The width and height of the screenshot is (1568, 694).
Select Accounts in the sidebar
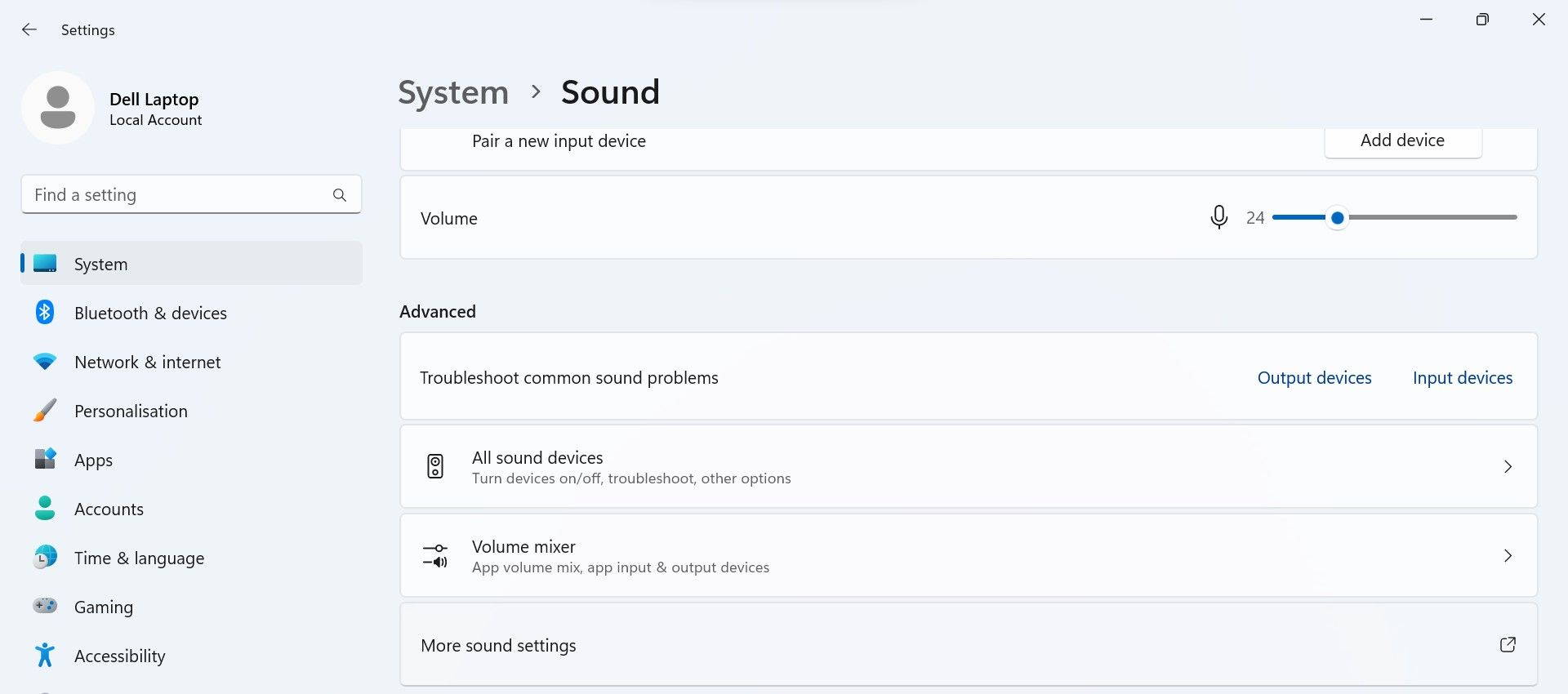point(109,509)
